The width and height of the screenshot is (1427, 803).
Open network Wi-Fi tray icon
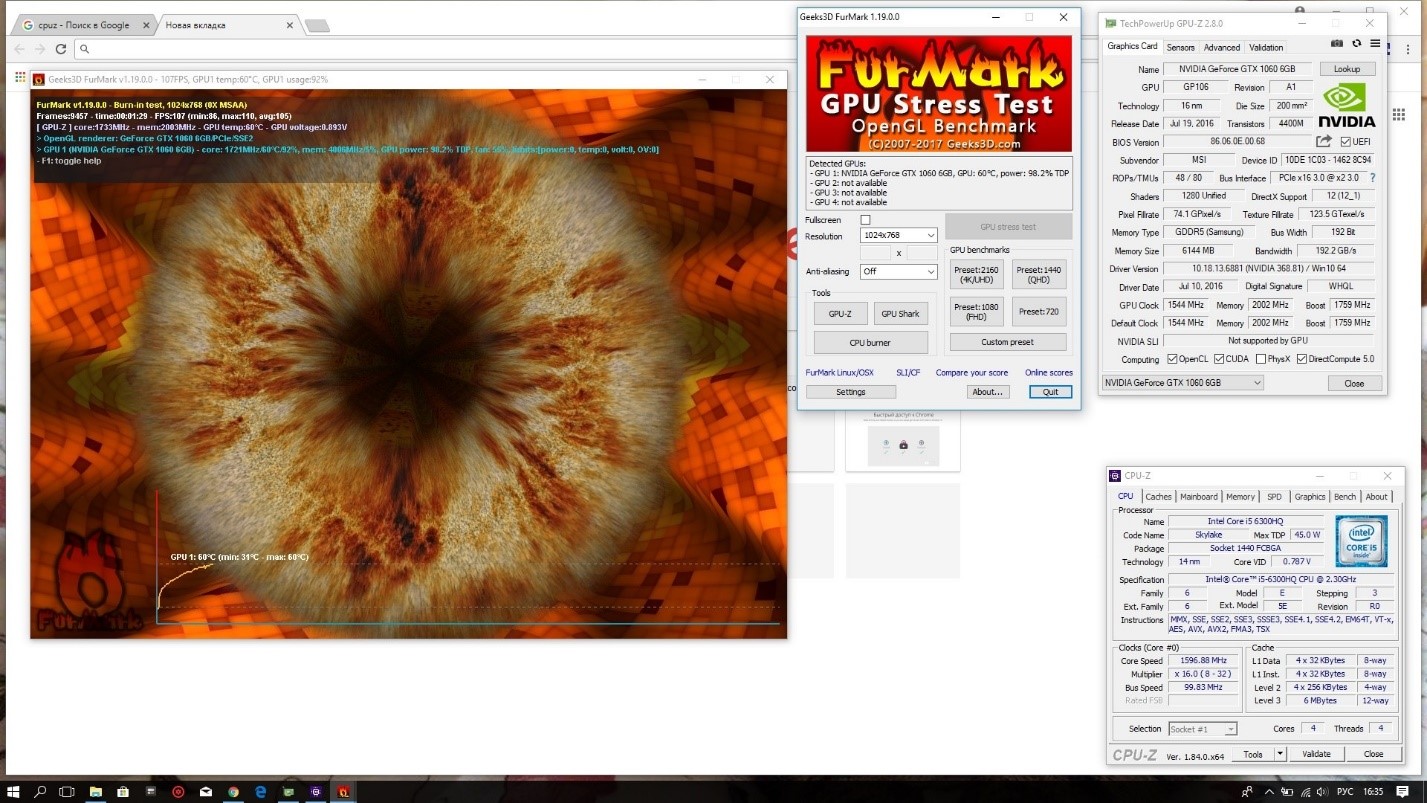pos(1305,792)
